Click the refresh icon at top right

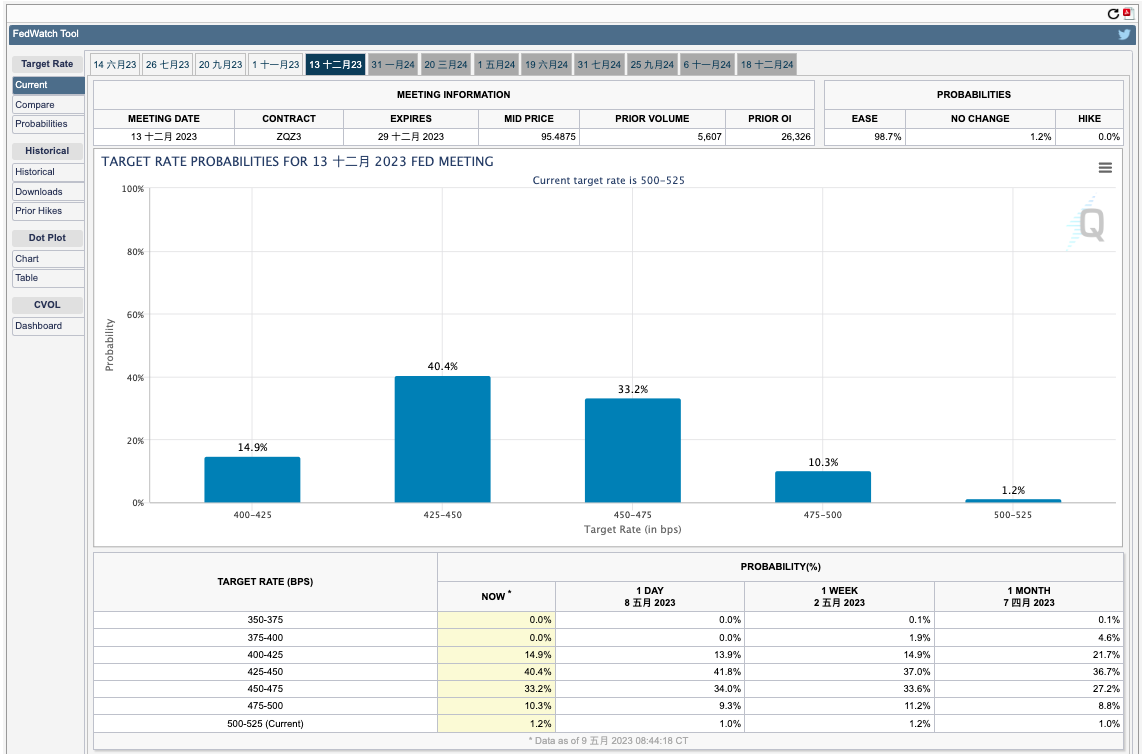point(1113,14)
